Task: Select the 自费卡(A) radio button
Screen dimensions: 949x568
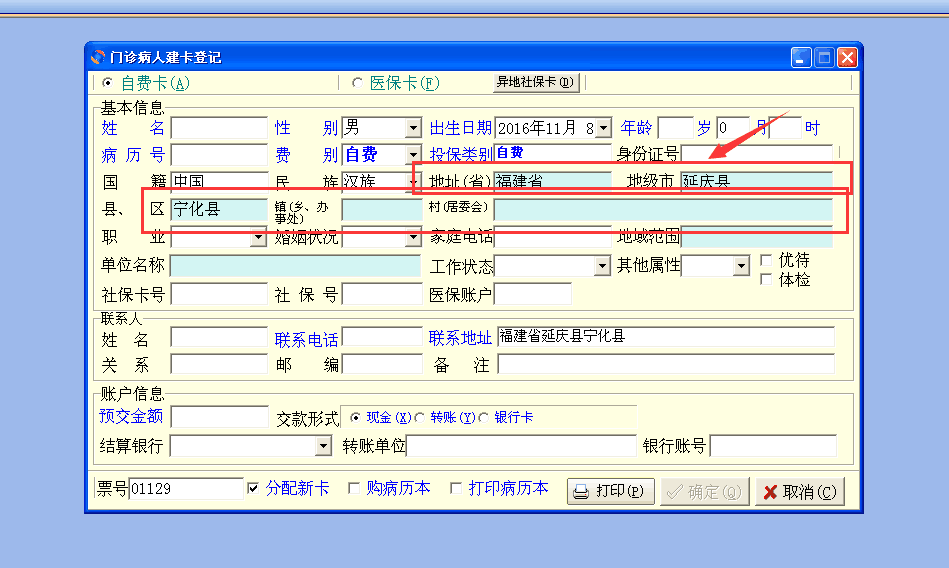Action: pos(108,82)
